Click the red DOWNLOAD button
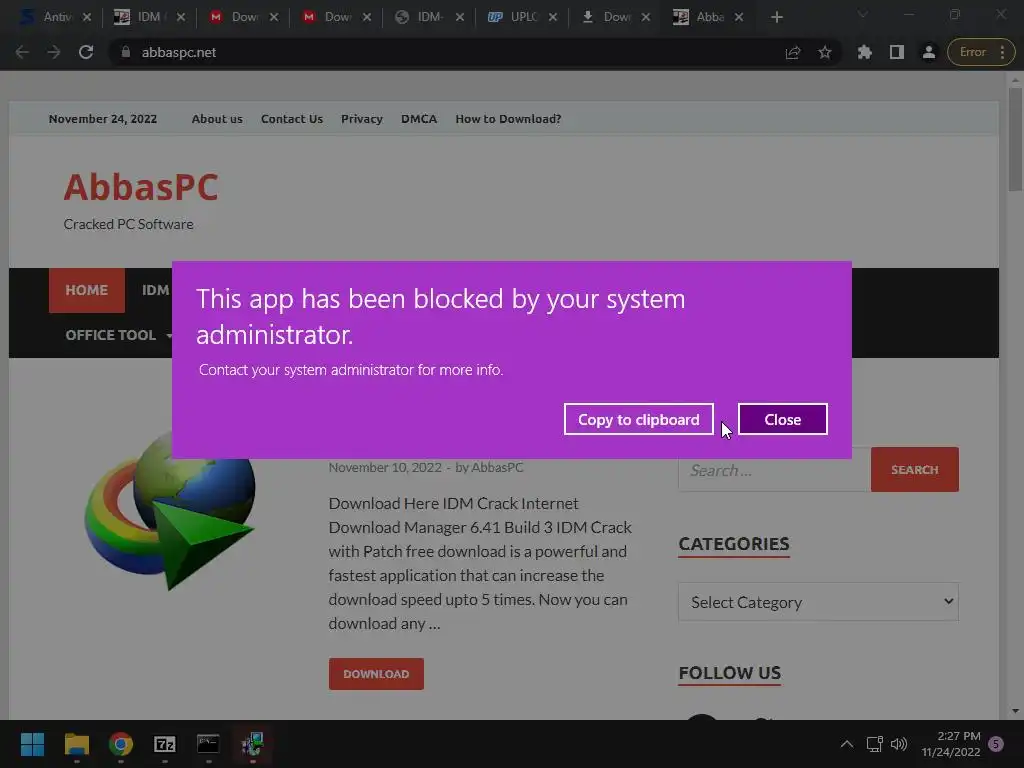This screenshot has height=768, width=1024. [376, 674]
